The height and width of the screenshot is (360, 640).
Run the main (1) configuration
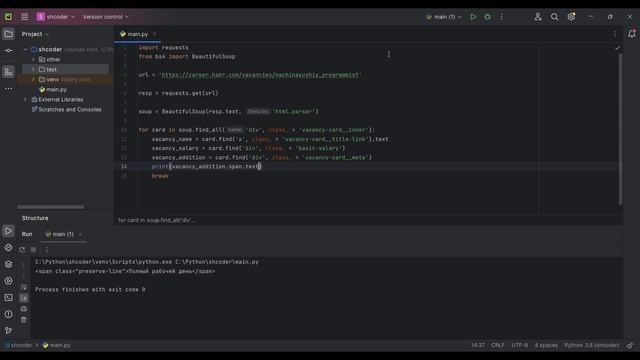point(473,17)
